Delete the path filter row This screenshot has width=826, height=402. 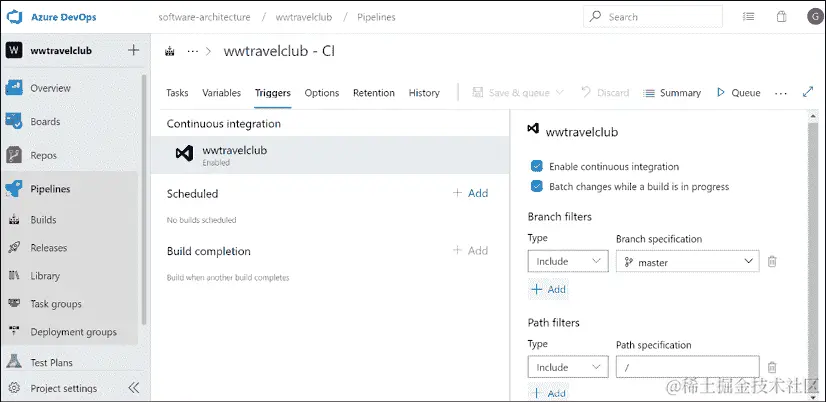tap(772, 367)
